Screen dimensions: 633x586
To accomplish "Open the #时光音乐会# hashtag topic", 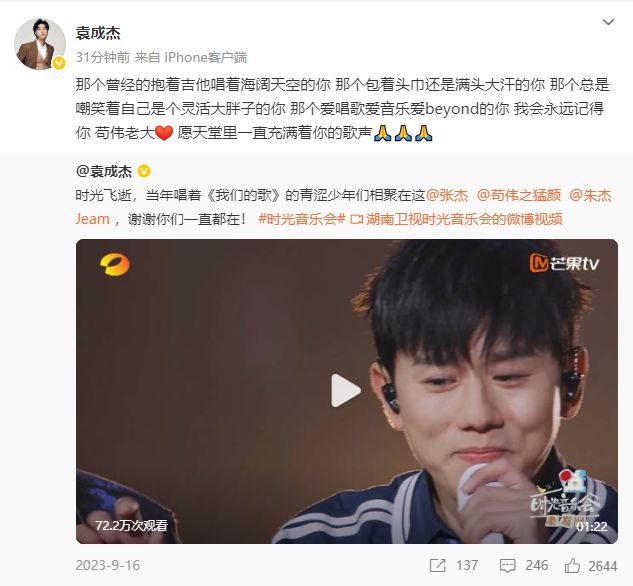I will (x=302, y=219).
